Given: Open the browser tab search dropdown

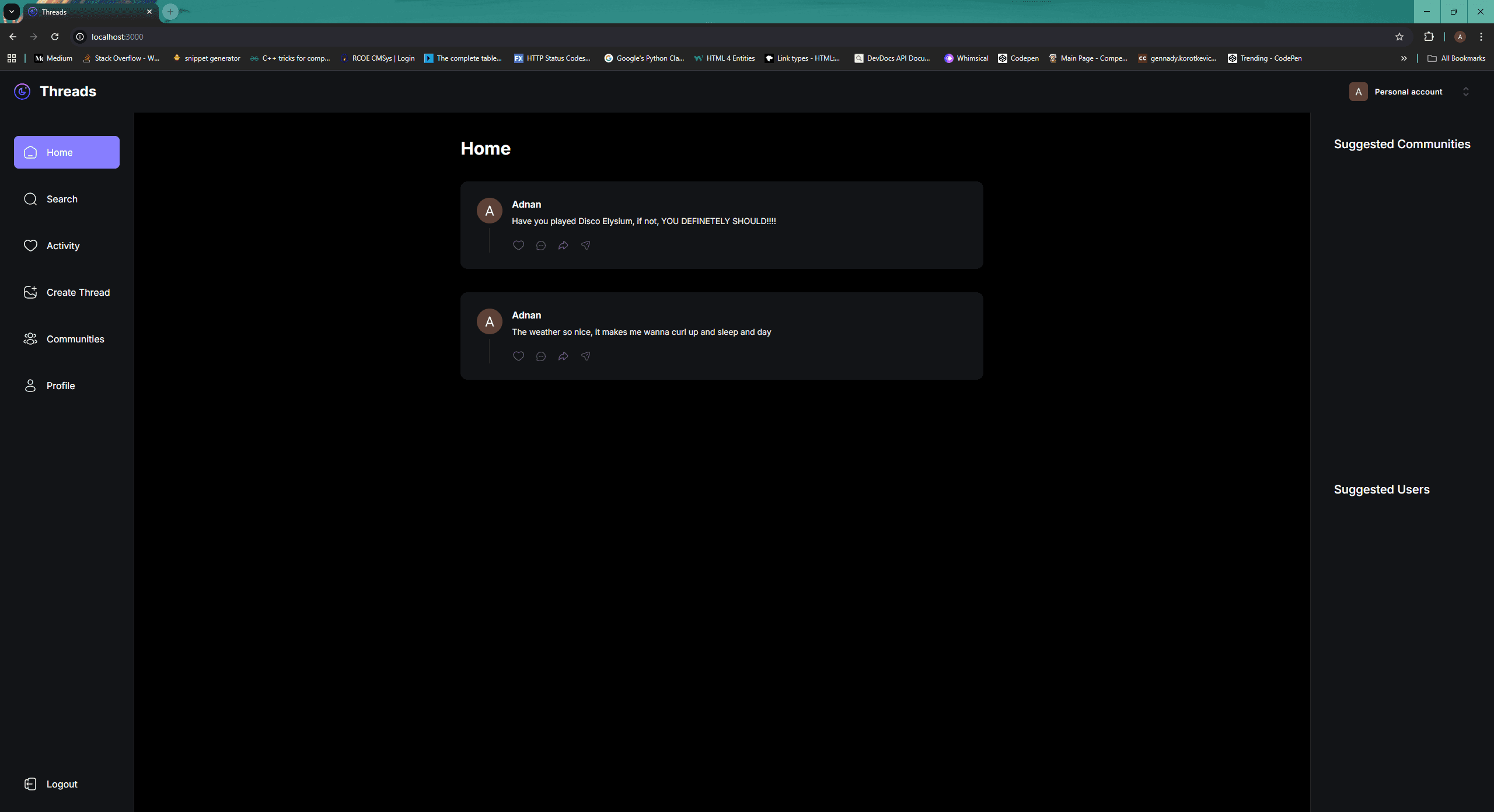Looking at the screenshot, I should [11, 11].
